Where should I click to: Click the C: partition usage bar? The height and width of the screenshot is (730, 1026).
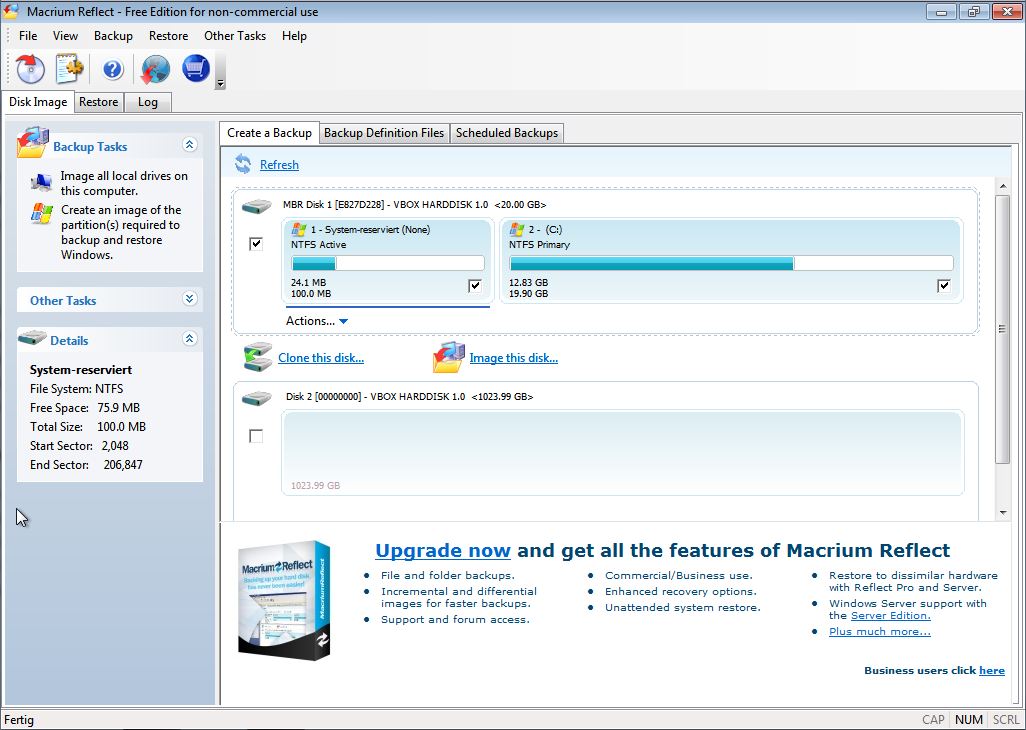tap(730, 263)
